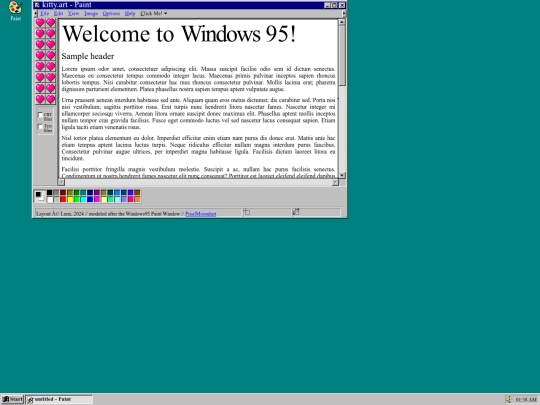Viewport: 540px width, 405px height.
Task: Click the foreground/background color indicator box
Action: (40, 196)
